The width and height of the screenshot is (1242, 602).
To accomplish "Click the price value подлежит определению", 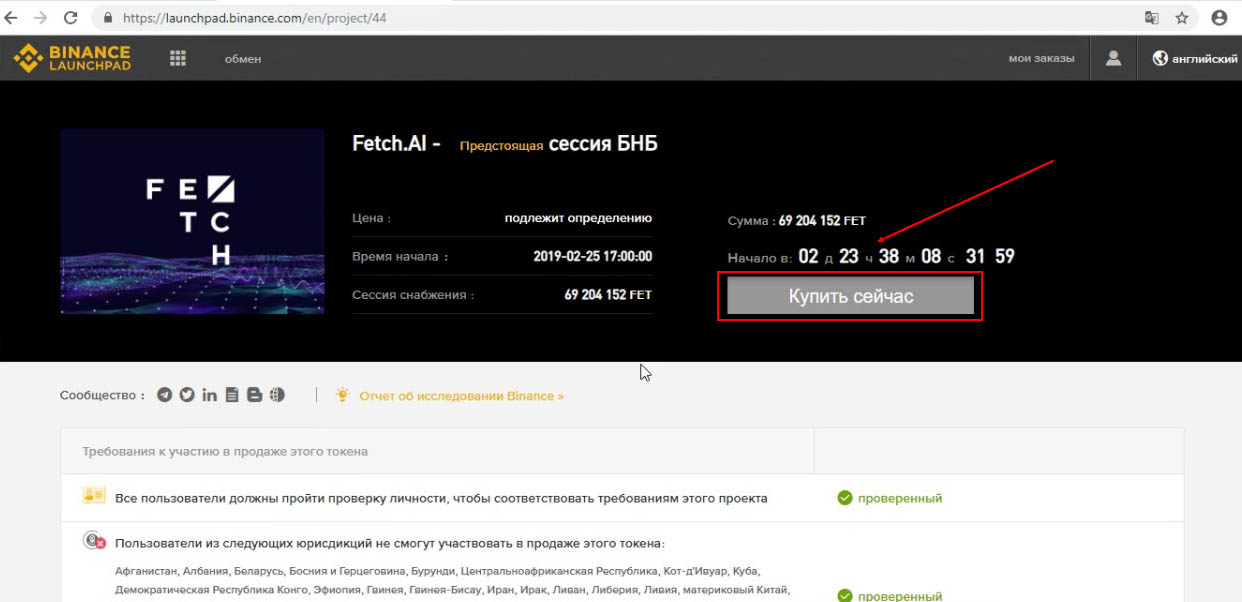I will (x=578, y=218).
